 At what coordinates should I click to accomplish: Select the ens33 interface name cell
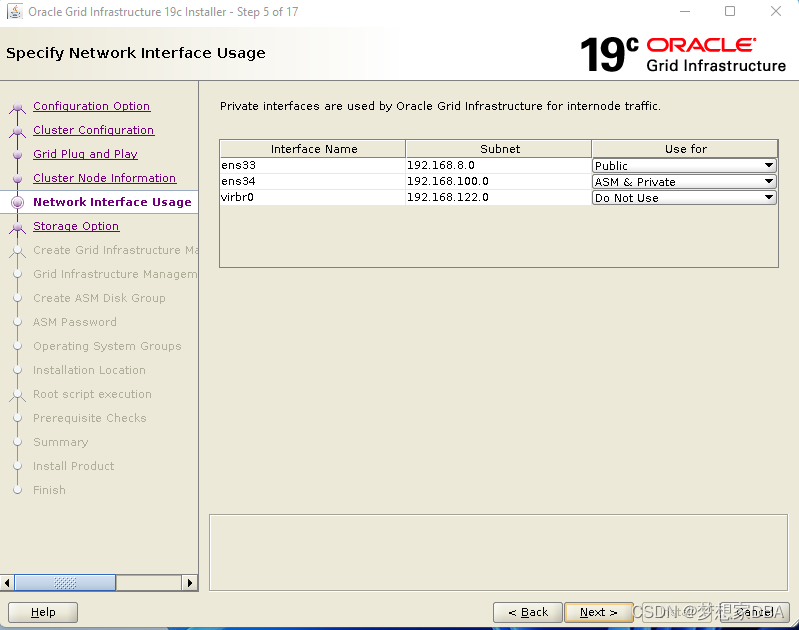click(313, 165)
